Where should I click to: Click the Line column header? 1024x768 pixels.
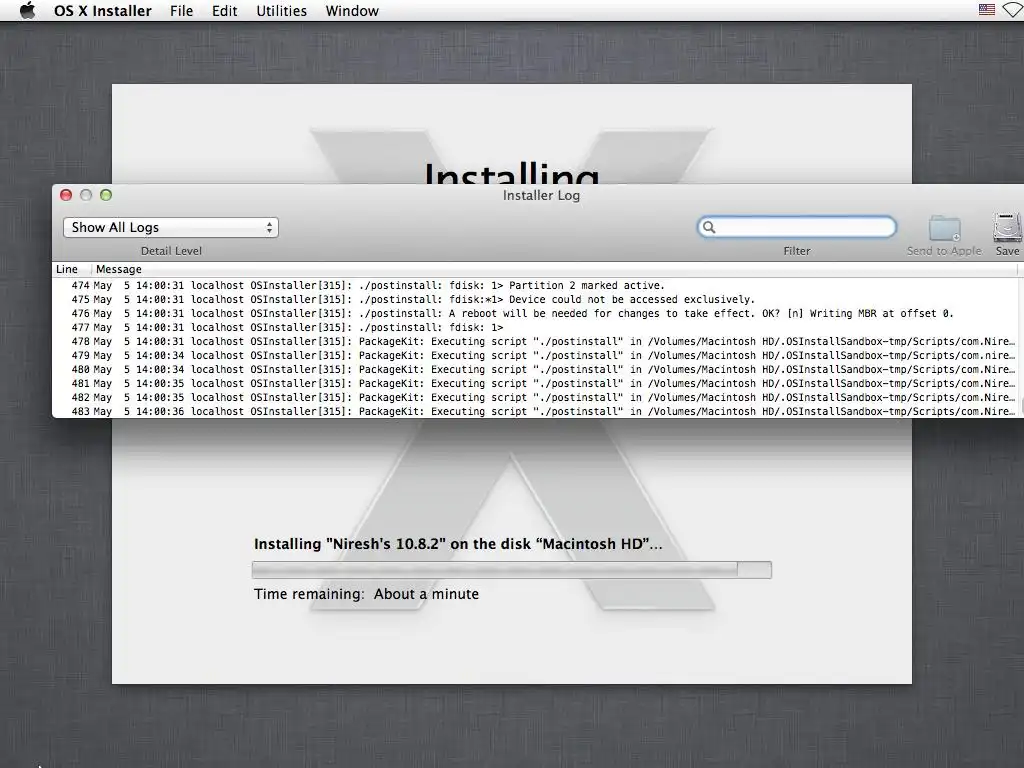(x=67, y=269)
